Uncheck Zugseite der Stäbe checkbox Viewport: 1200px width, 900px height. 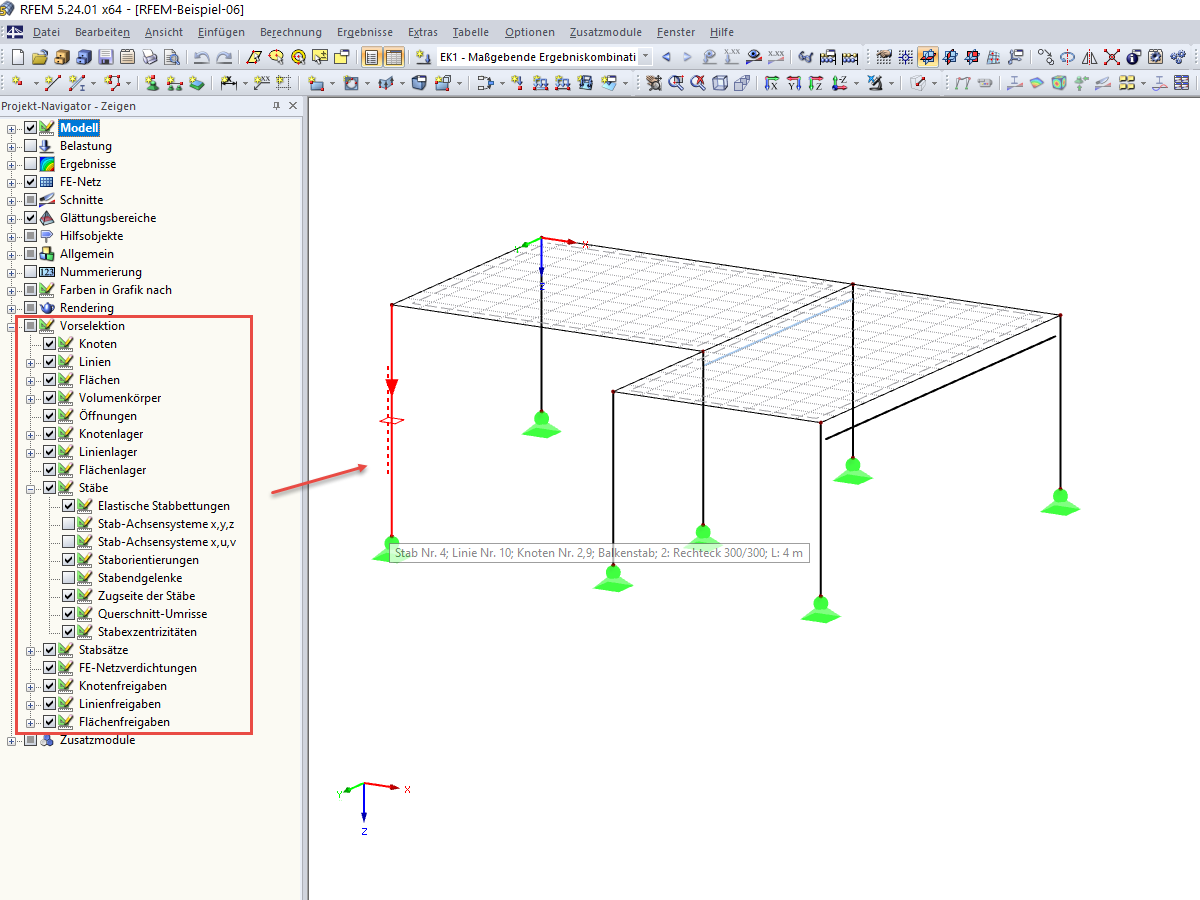pos(68,596)
